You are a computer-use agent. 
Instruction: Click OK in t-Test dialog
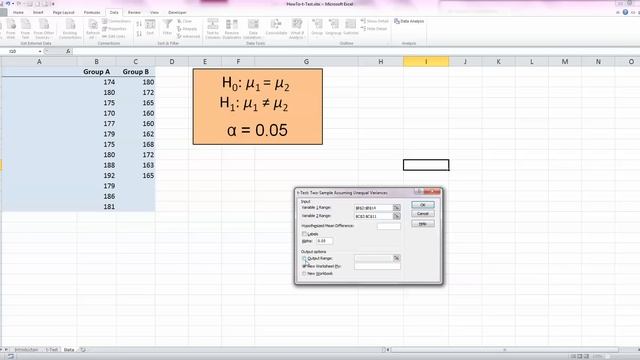[423, 205]
